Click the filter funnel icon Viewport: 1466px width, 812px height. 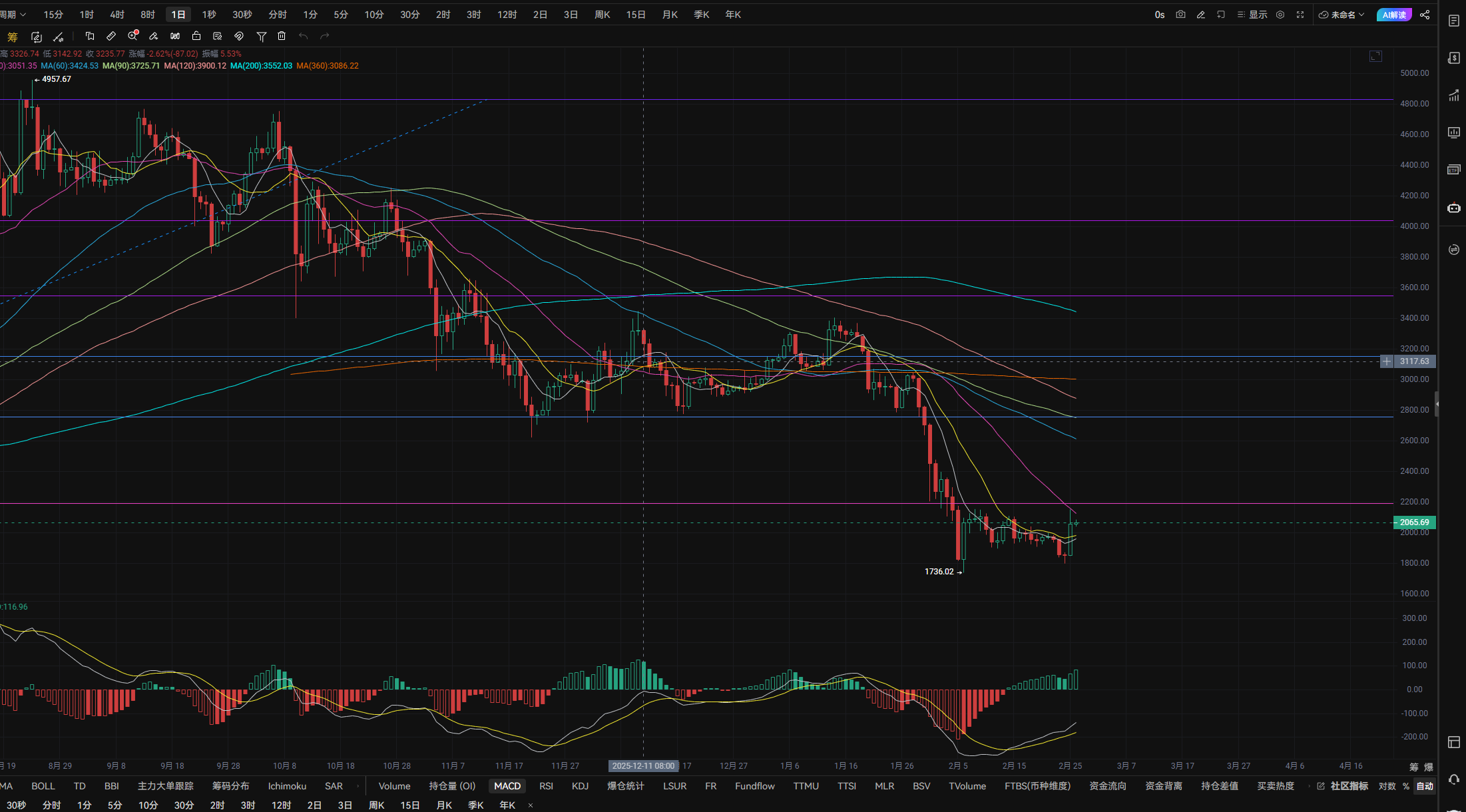click(262, 36)
